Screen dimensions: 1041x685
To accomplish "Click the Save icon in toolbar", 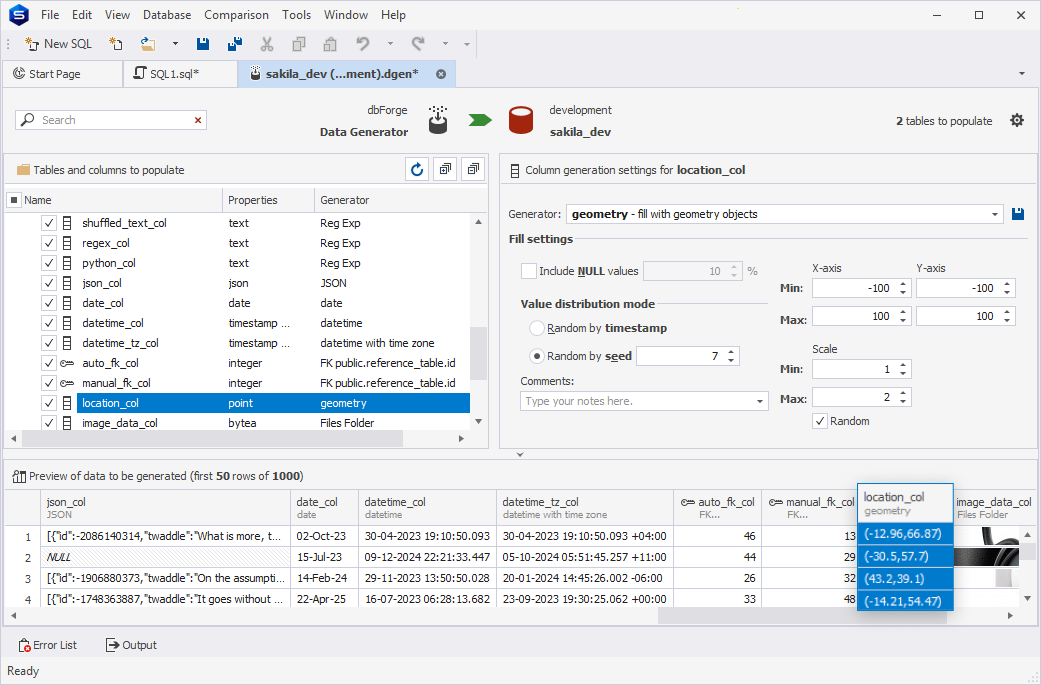I will pyautogui.click(x=204, y=44).
